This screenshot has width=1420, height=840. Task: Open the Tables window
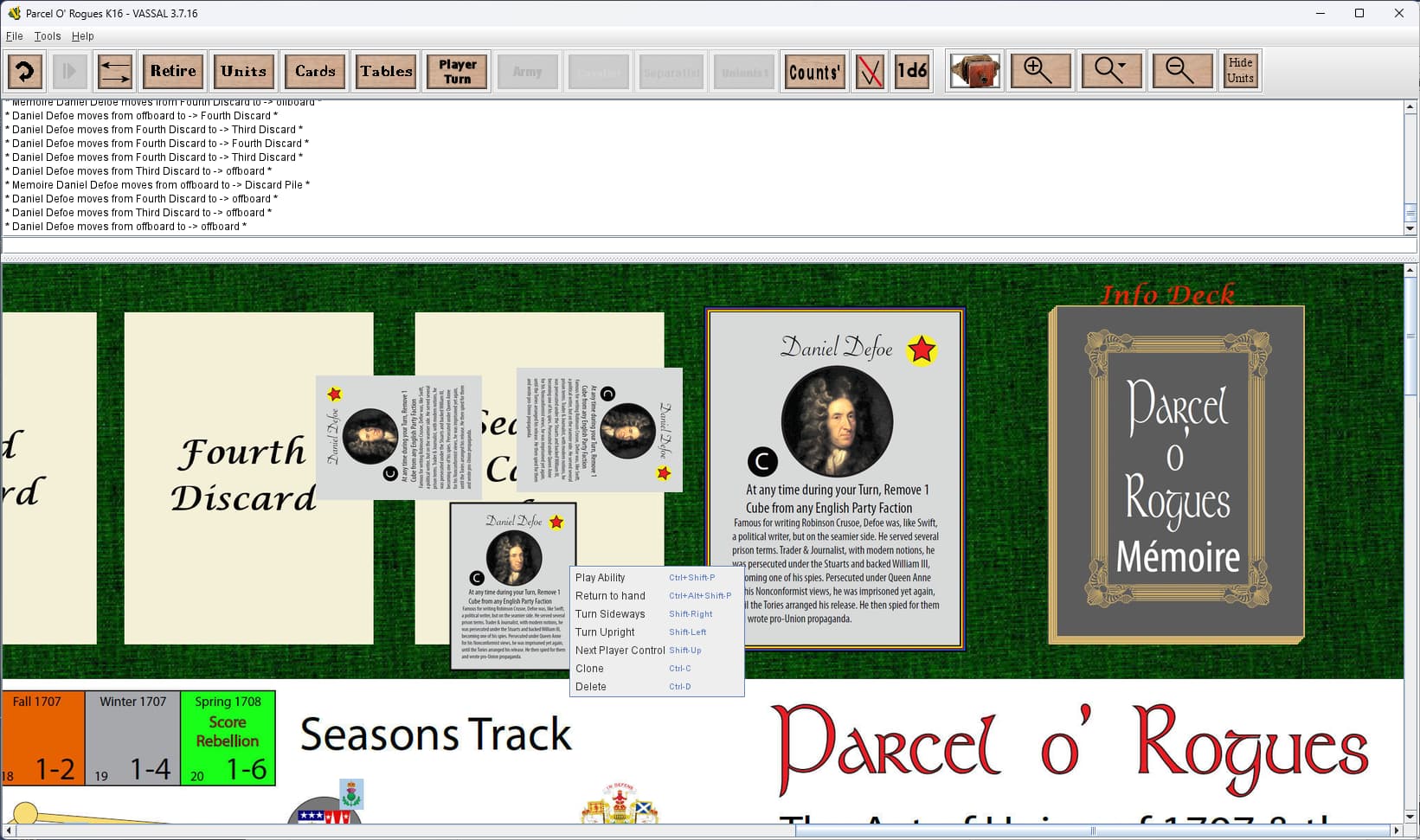coord(386,71)
